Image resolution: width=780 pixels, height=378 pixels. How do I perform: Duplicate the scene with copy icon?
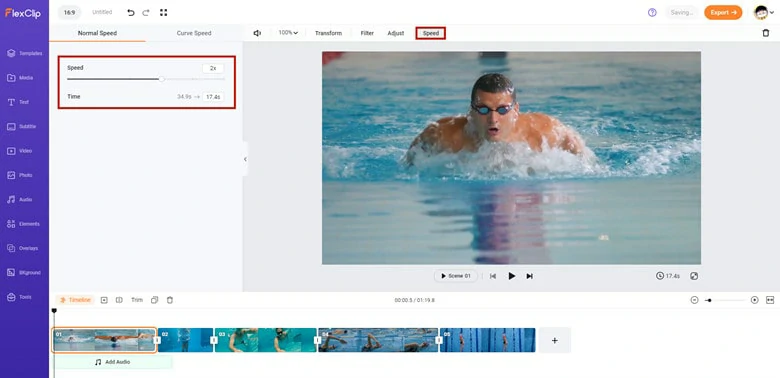(x=154, y=300)
